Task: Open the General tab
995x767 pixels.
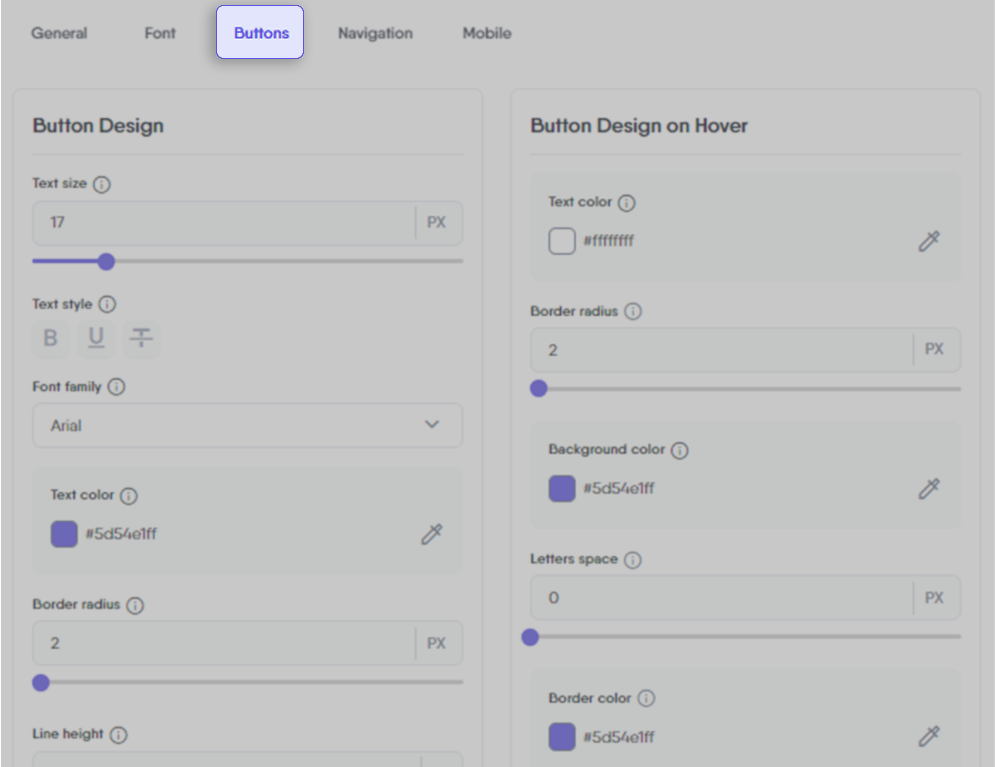Action: [59, 33]
